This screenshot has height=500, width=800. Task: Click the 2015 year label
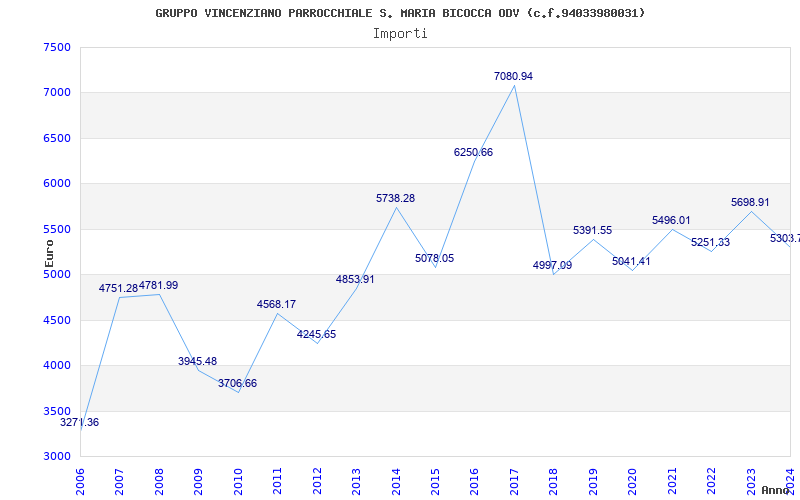(435, 482)
